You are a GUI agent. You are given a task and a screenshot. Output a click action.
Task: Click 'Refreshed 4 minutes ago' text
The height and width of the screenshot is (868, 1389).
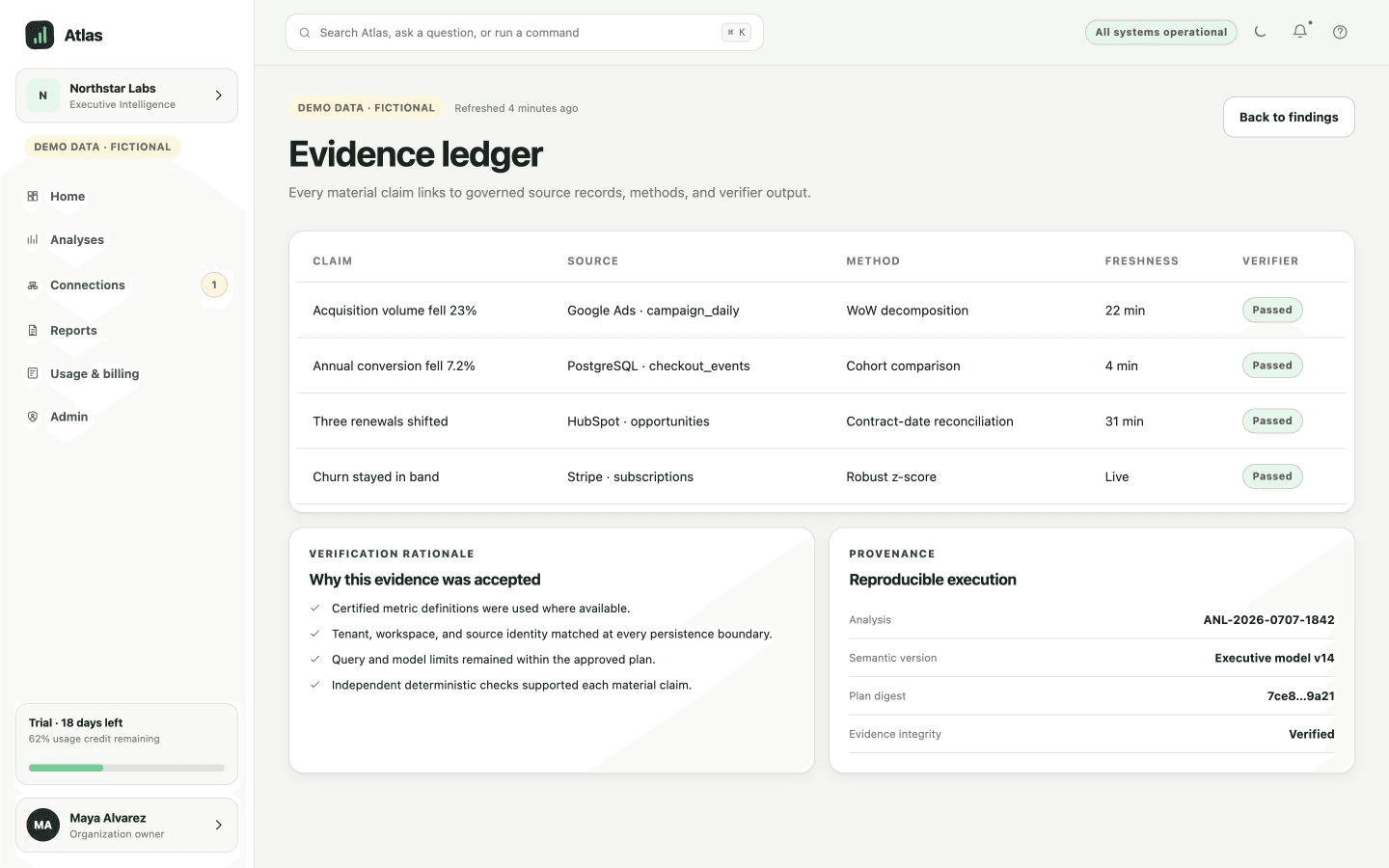coord(516,108)
